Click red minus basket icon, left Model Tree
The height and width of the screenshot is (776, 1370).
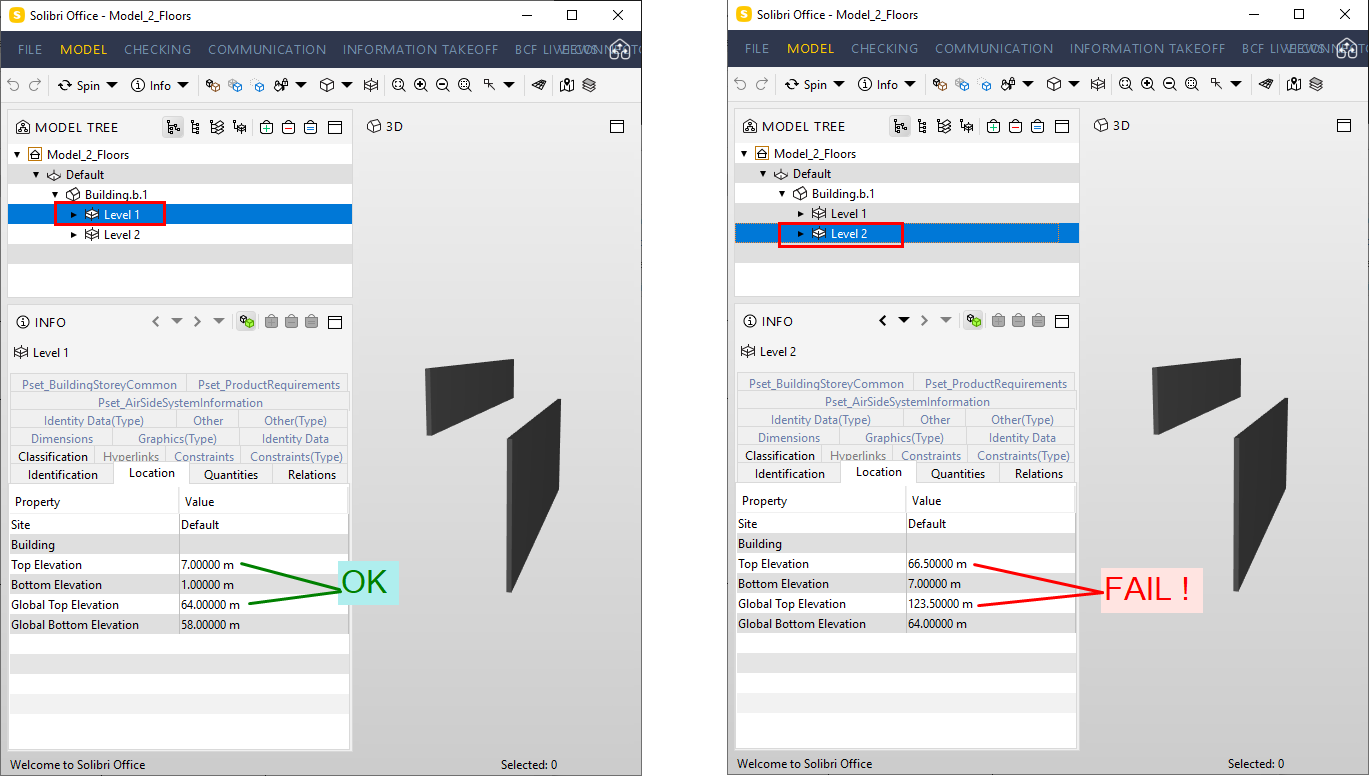point(288,127)
